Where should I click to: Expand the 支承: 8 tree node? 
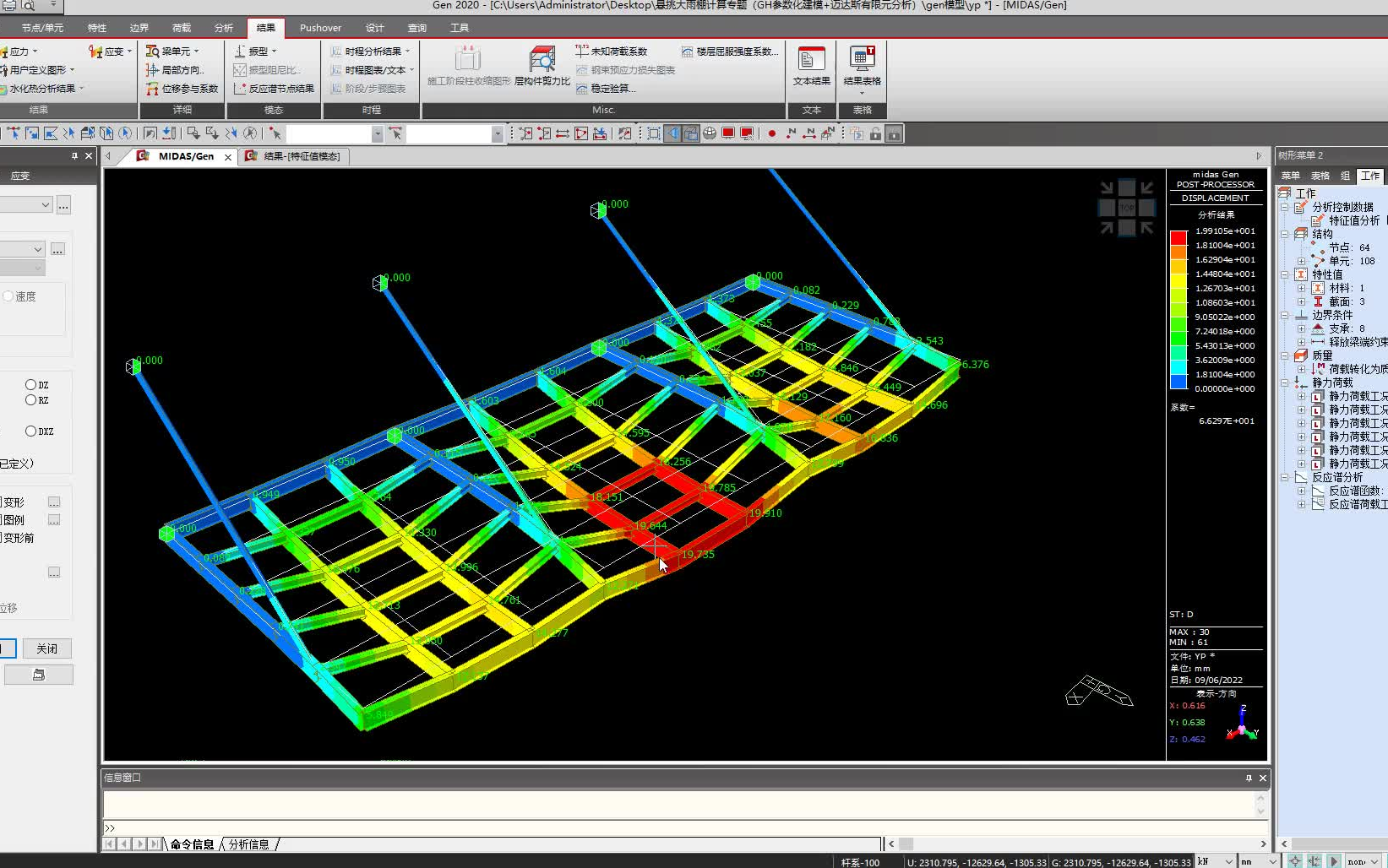[1301, 328]
